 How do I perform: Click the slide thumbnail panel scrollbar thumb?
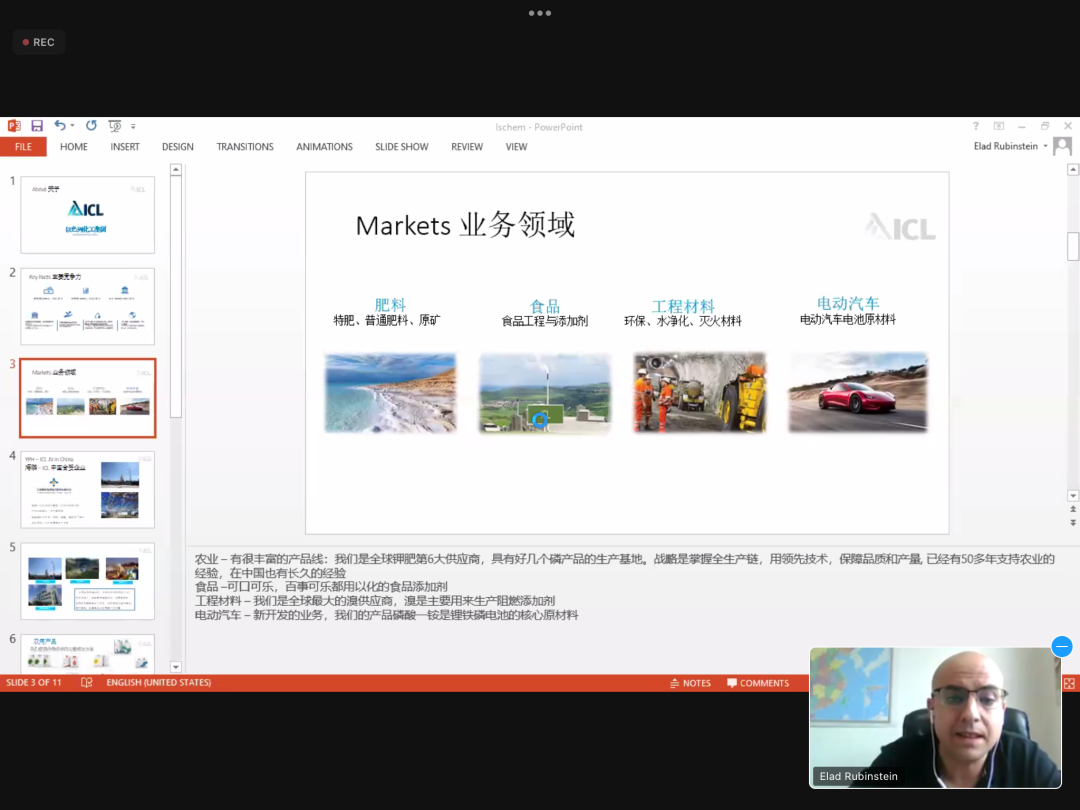(x=176, y=296)
